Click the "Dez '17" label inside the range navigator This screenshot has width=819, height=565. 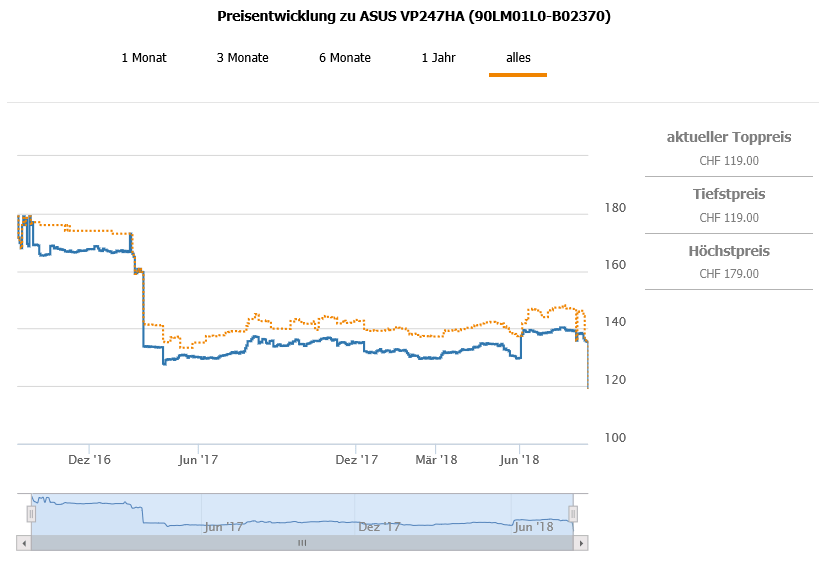coord(379,526)
